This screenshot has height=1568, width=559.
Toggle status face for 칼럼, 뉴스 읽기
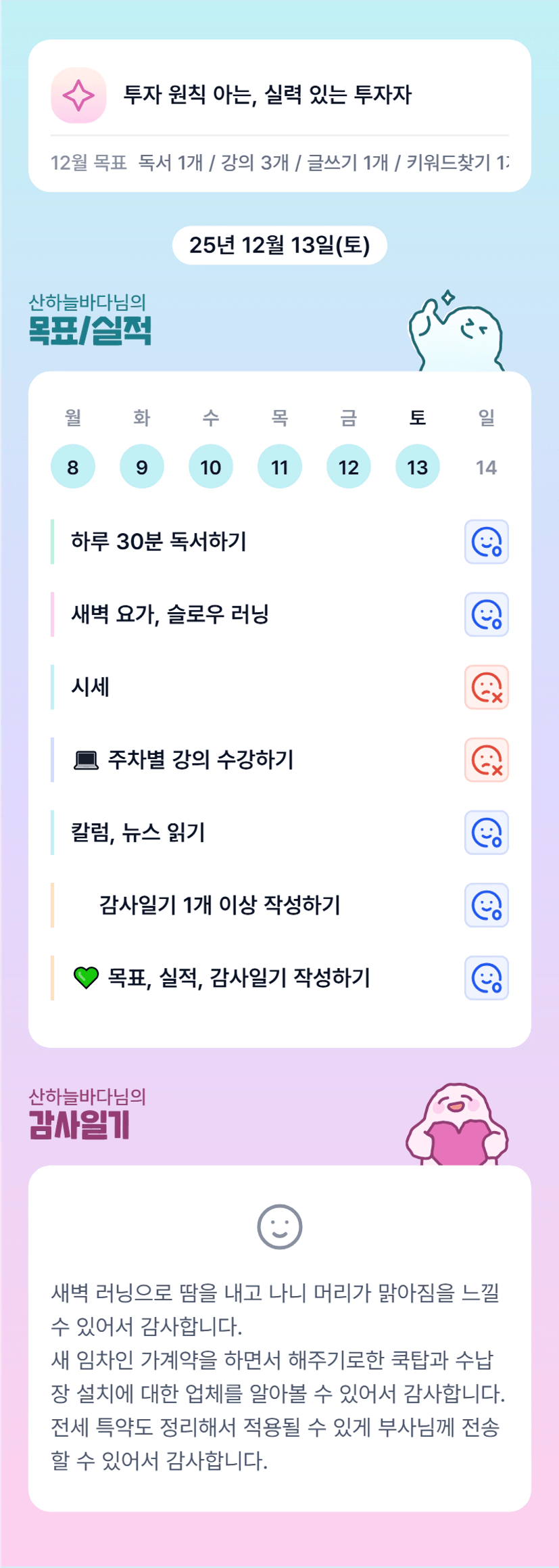(486, 833)
